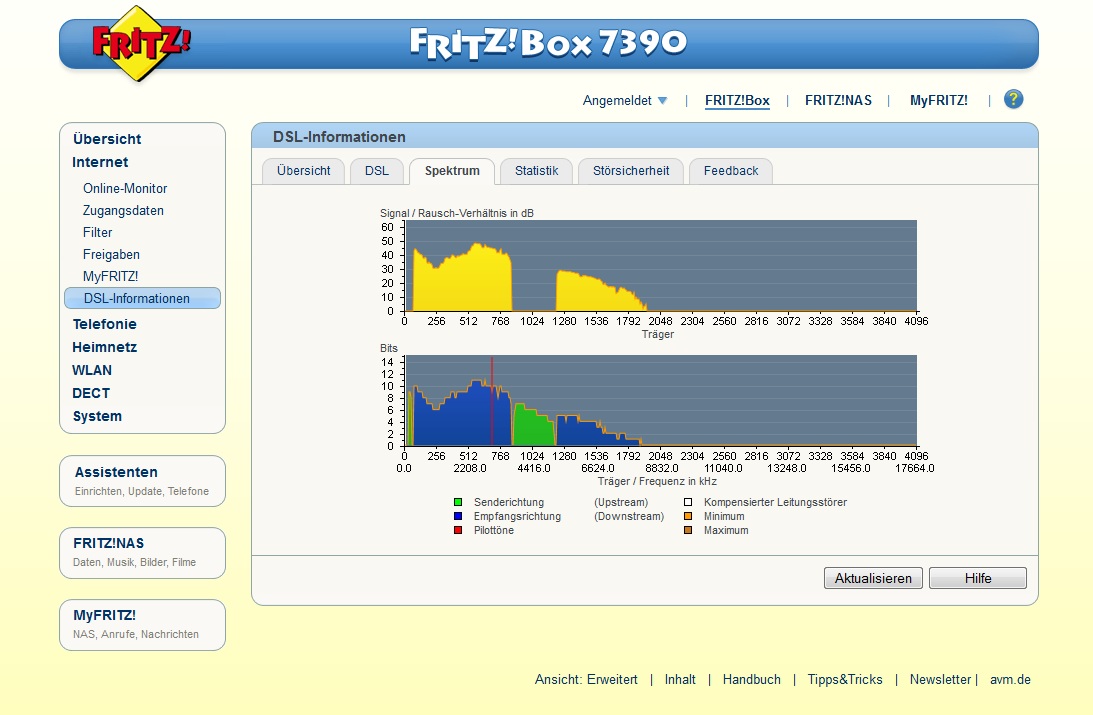Click the DSL-Informationen page heading
This screenshot has height=715, width=1093.
[x=339, y=137]
